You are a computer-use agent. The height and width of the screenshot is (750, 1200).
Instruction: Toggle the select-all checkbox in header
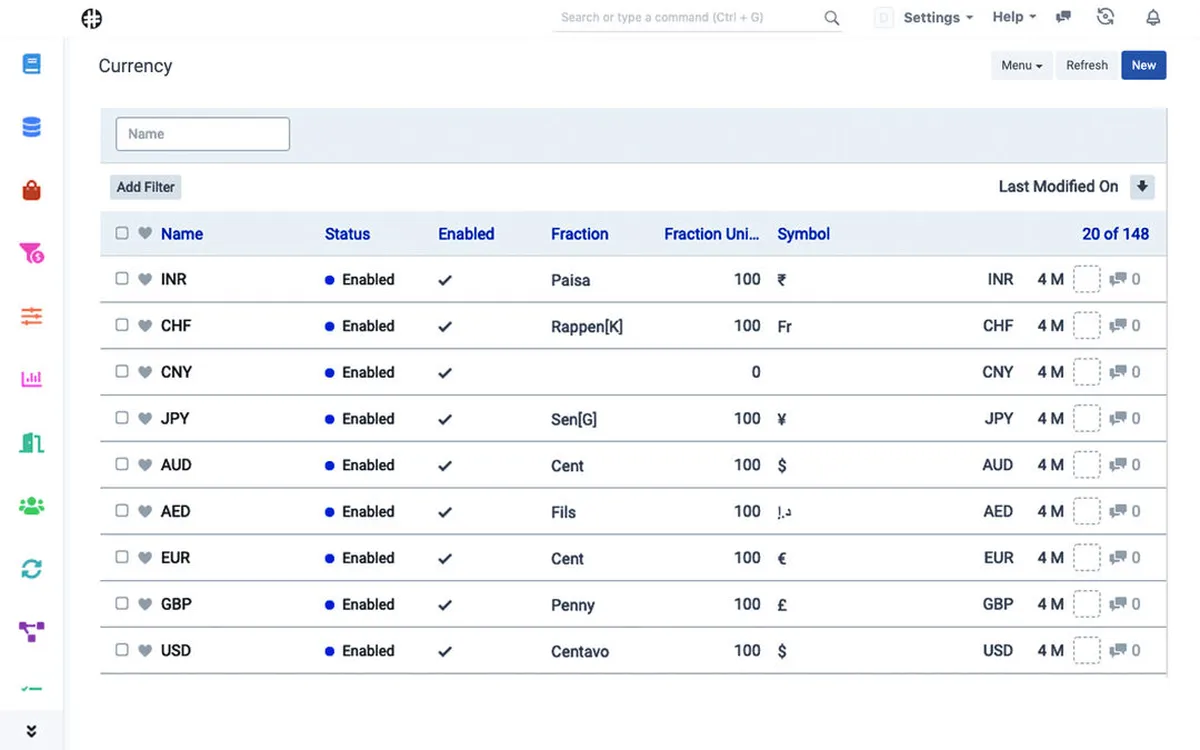click(122, 233)
